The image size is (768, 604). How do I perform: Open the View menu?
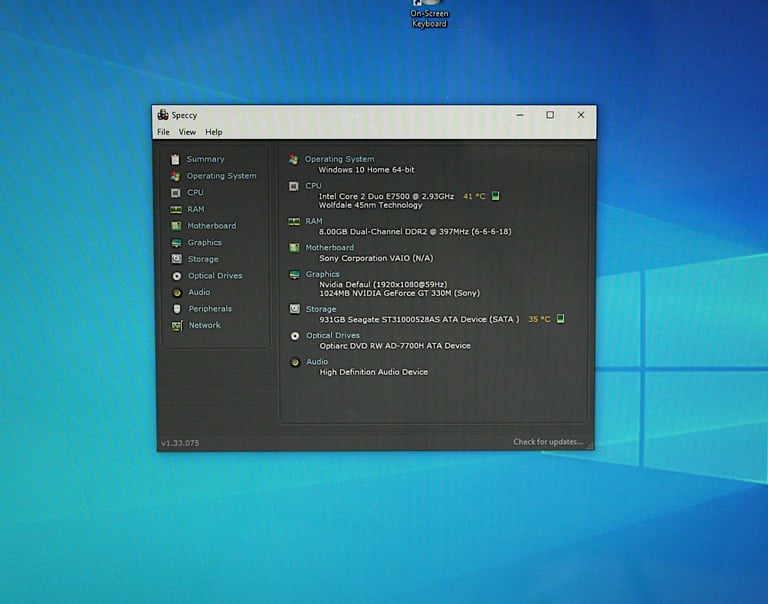pos(187,132)
